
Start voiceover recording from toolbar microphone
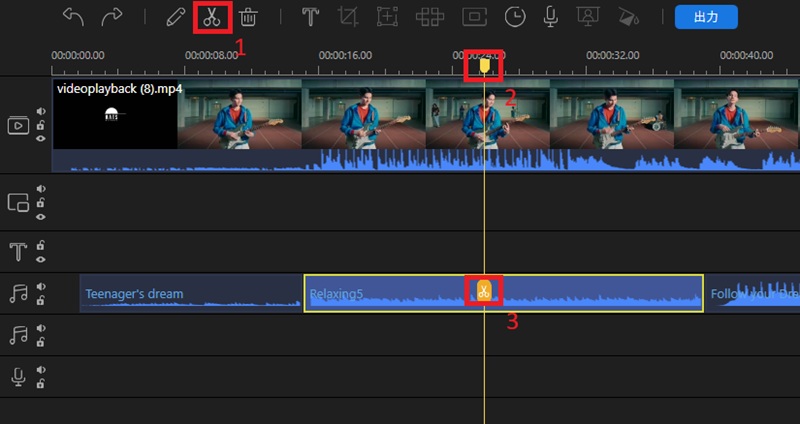tap(550, 17)
